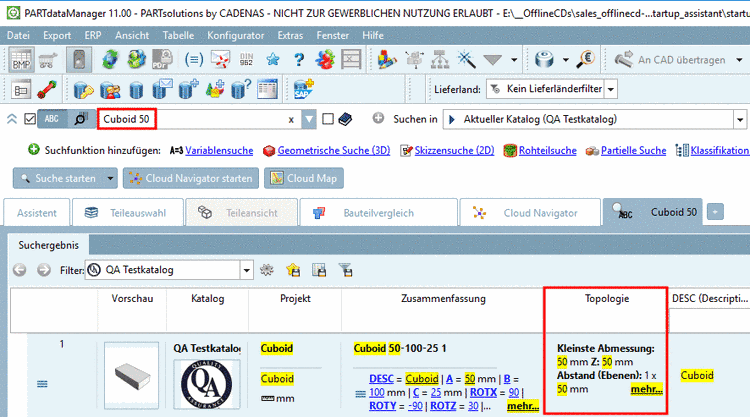Switch to the Cloud Navigator tab
Image resolution: width=750 pixels, height=417 pixels.
530,213
